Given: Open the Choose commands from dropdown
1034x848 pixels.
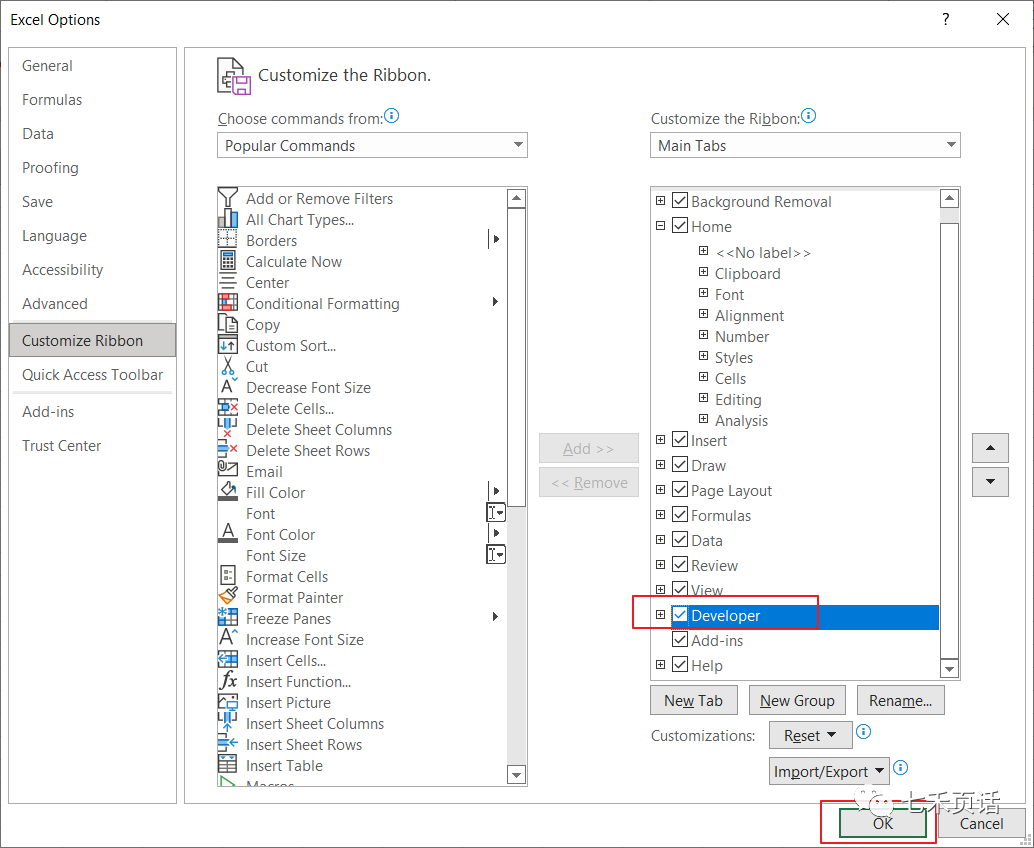Looking at the screenshot, I should 372,145.
